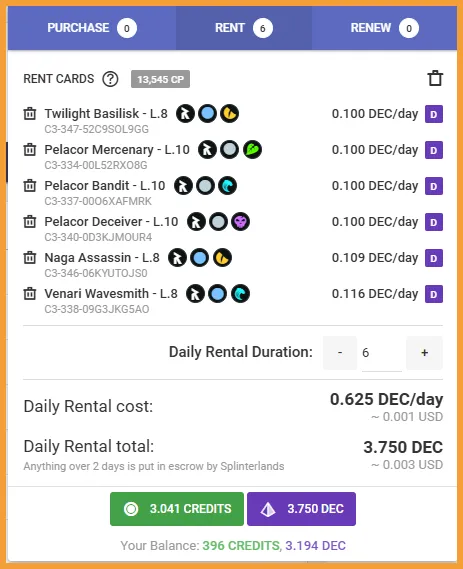This screenshot has width=463, height=569.
Task: Click the D badge for Pelacor Bandit
Action: coord(434,186)
